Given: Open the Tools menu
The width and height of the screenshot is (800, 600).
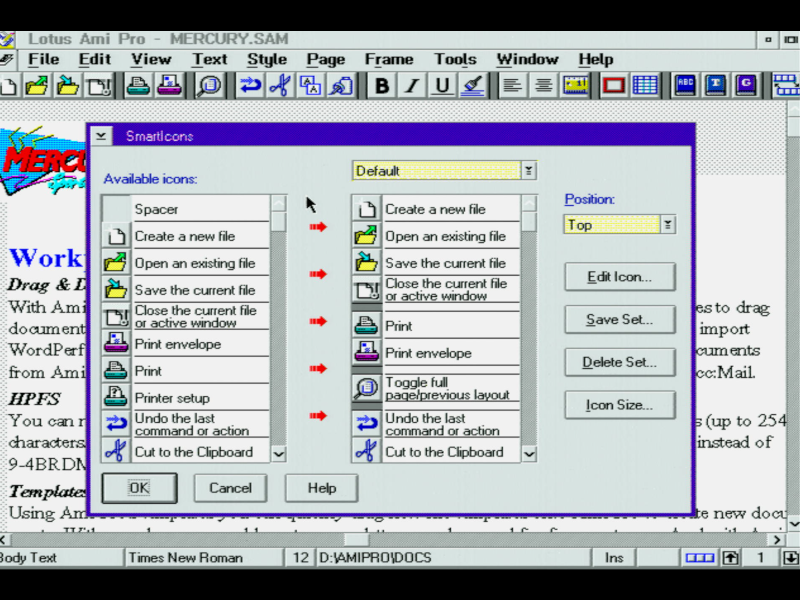Looking at the screenshot, I should click(x=455, y=59).
